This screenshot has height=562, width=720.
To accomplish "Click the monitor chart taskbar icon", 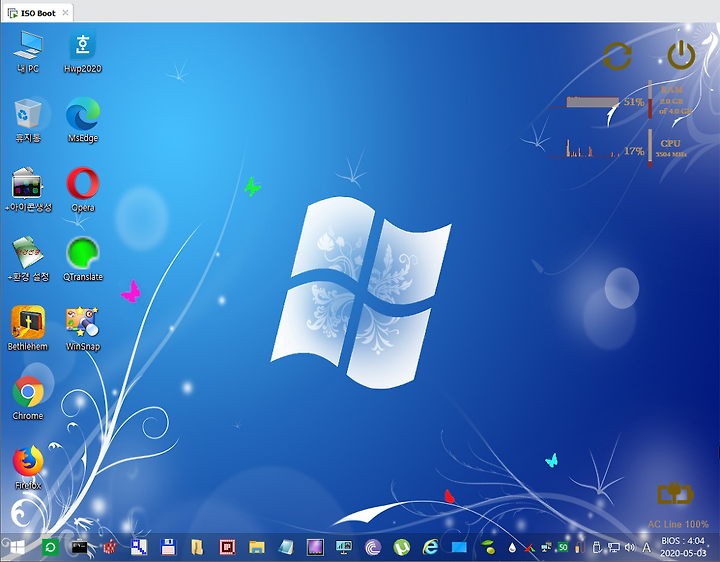I will (343, 547).
